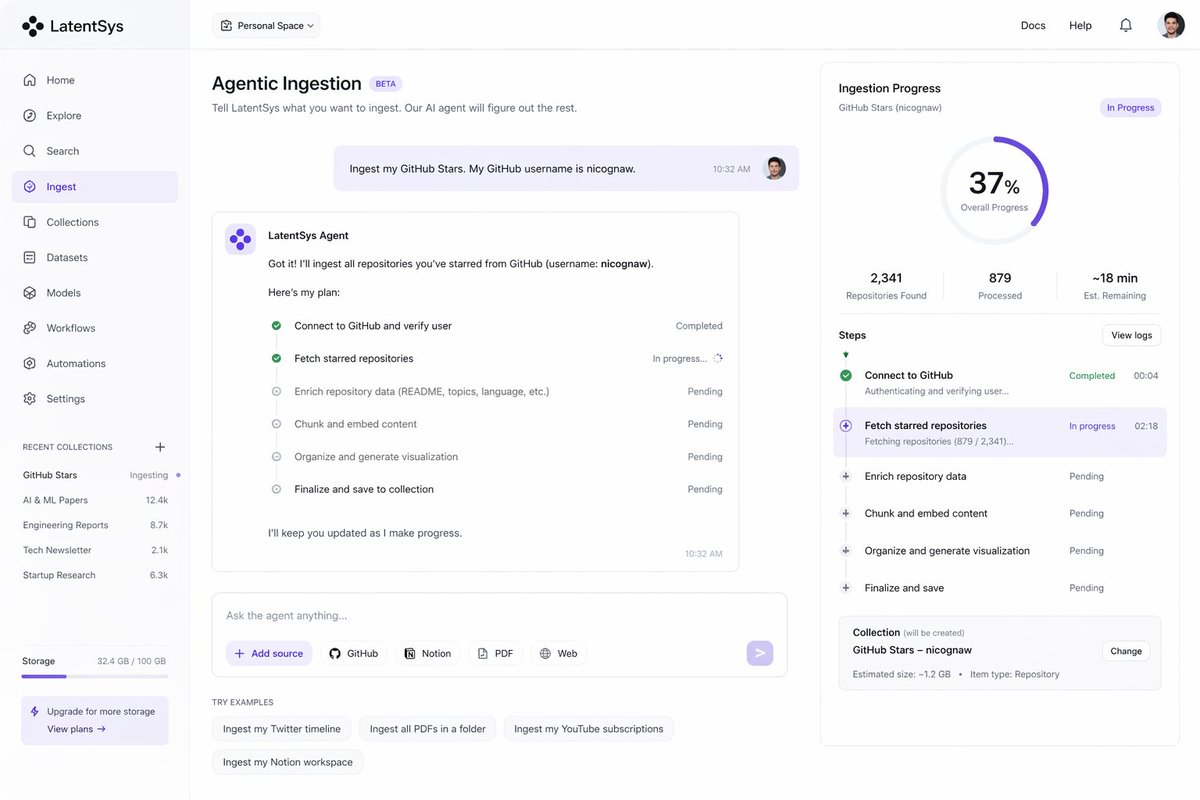Open the Ingest section in sidebar
This screenshot has height=800, width=1200.
[95, 187]
